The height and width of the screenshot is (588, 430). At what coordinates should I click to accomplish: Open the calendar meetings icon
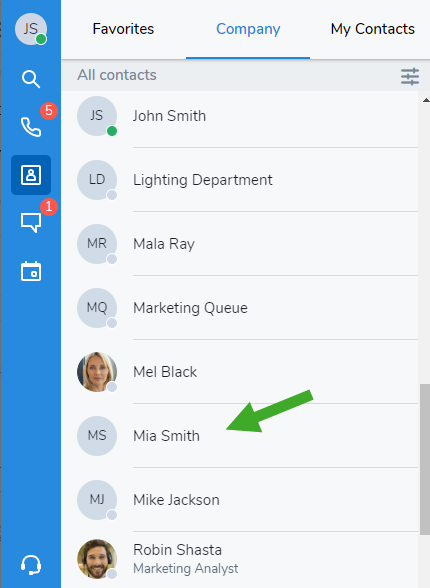pyautogui.click(x=31, y=271)
